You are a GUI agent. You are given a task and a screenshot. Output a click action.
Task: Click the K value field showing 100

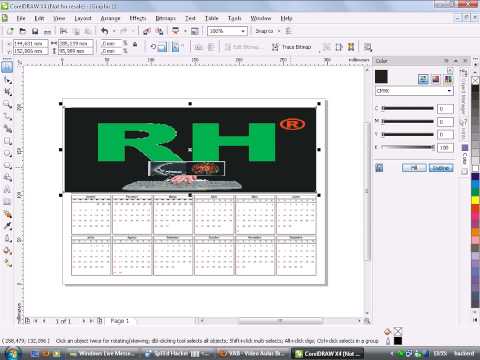tap(445, 147)
